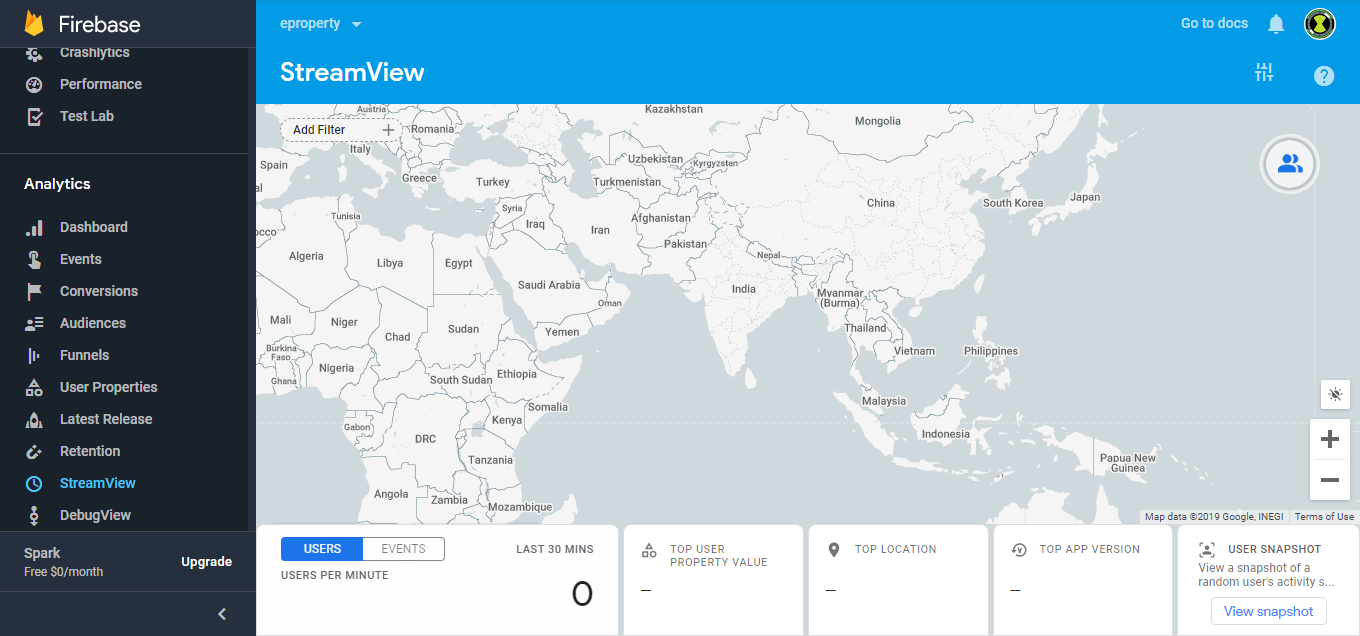Click the View snapshot button

1268,611
